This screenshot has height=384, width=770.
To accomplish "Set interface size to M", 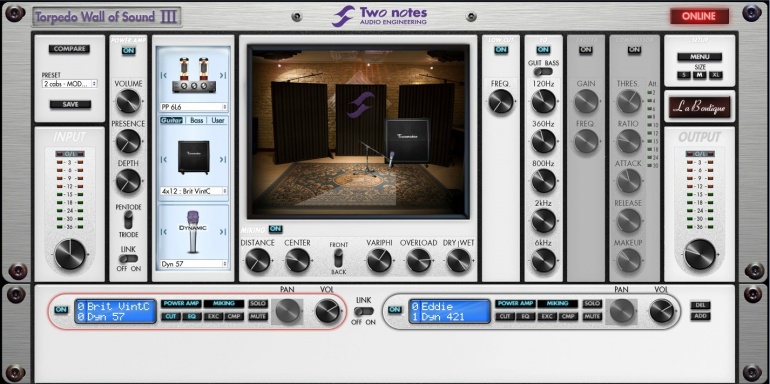I will [699, 75].
